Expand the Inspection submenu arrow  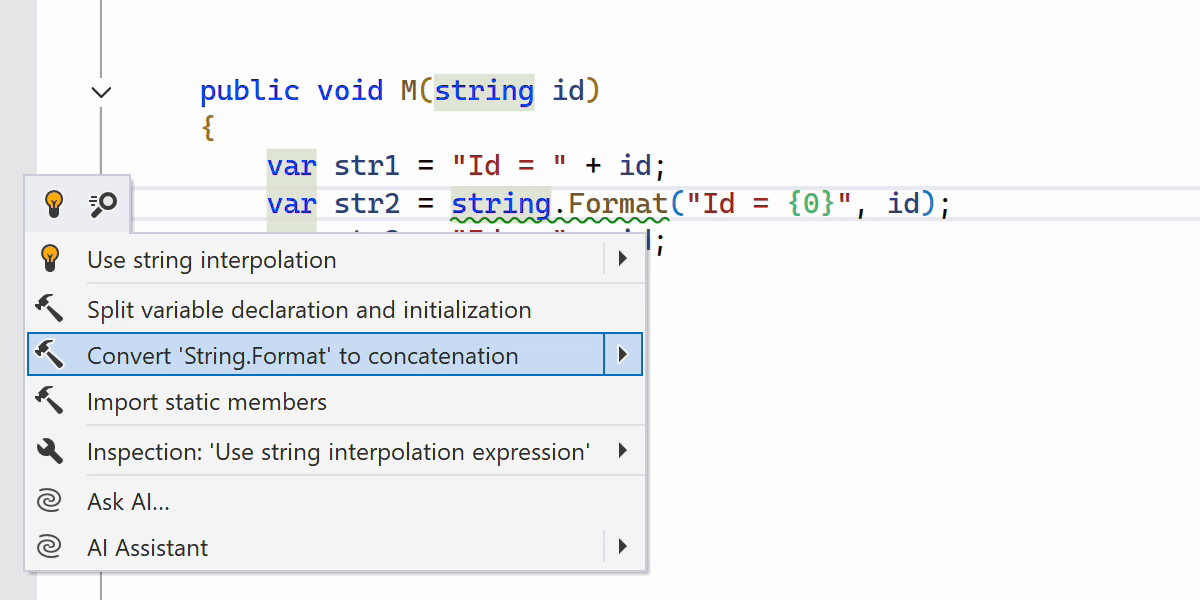622,451
